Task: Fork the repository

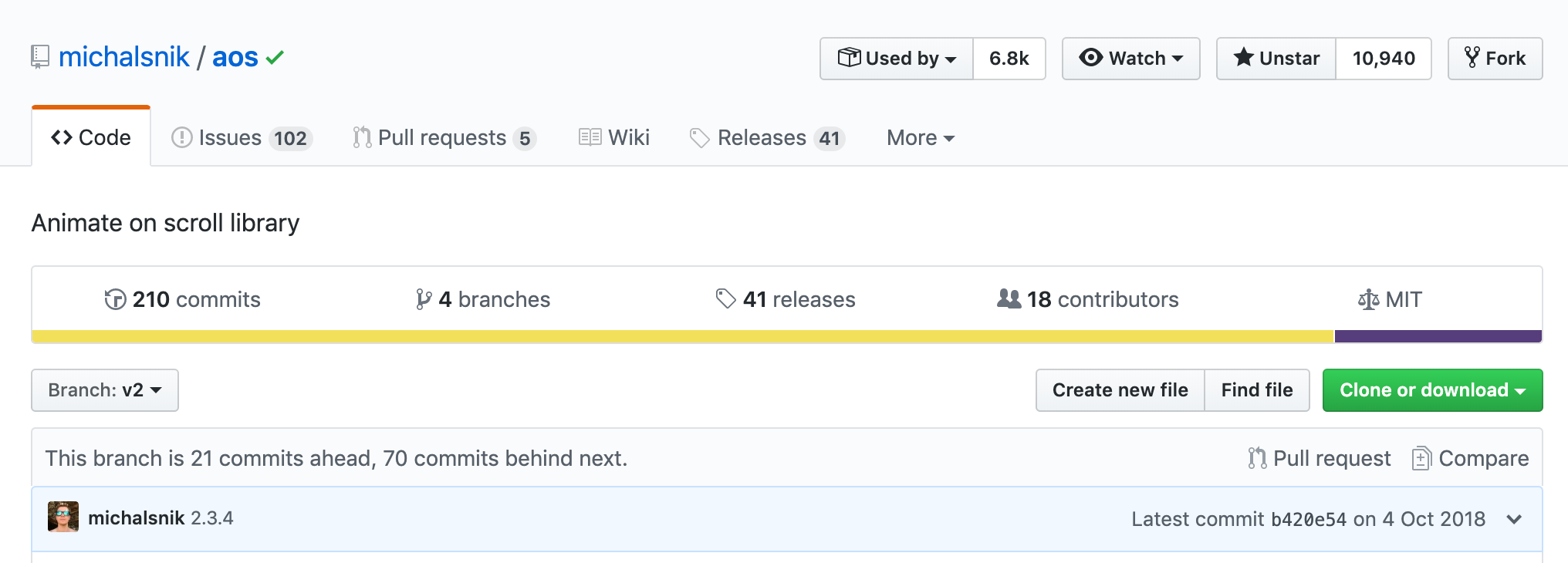Action: click(x=1495, y=59)
